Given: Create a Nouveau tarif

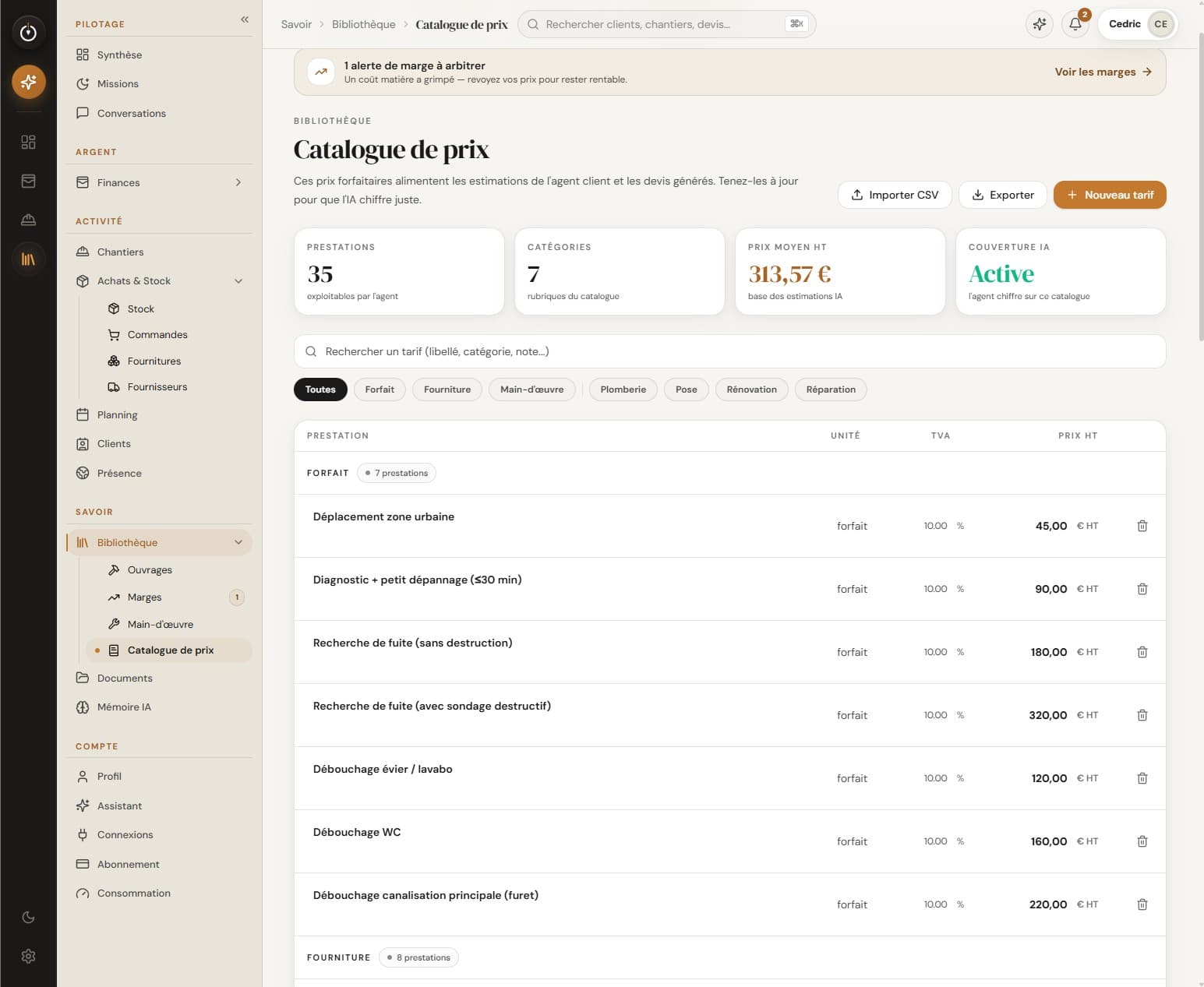Looking at the screenshot, I should click(x=1110, y=195).
